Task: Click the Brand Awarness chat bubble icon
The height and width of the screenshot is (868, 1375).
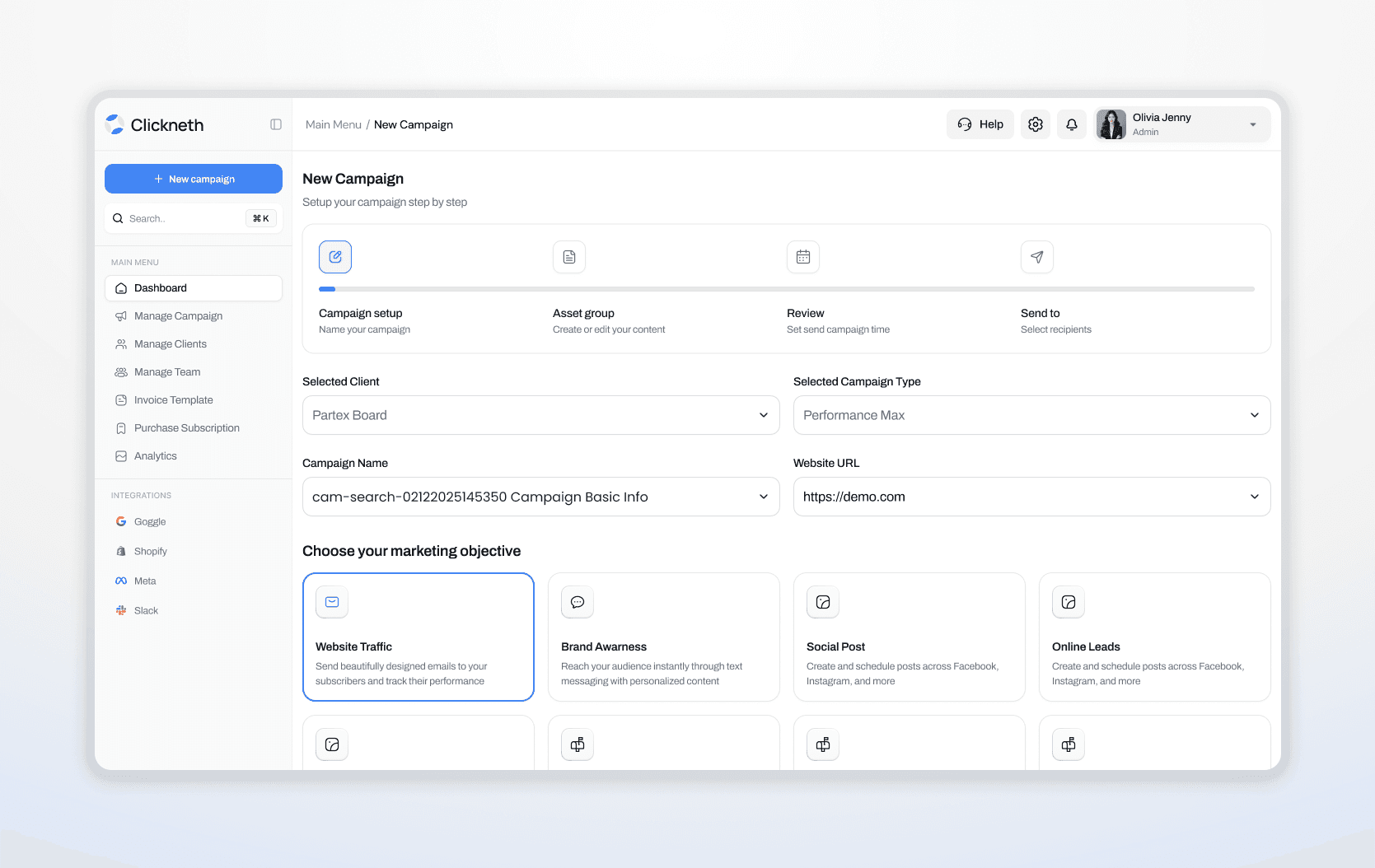Action: [578, 602]
